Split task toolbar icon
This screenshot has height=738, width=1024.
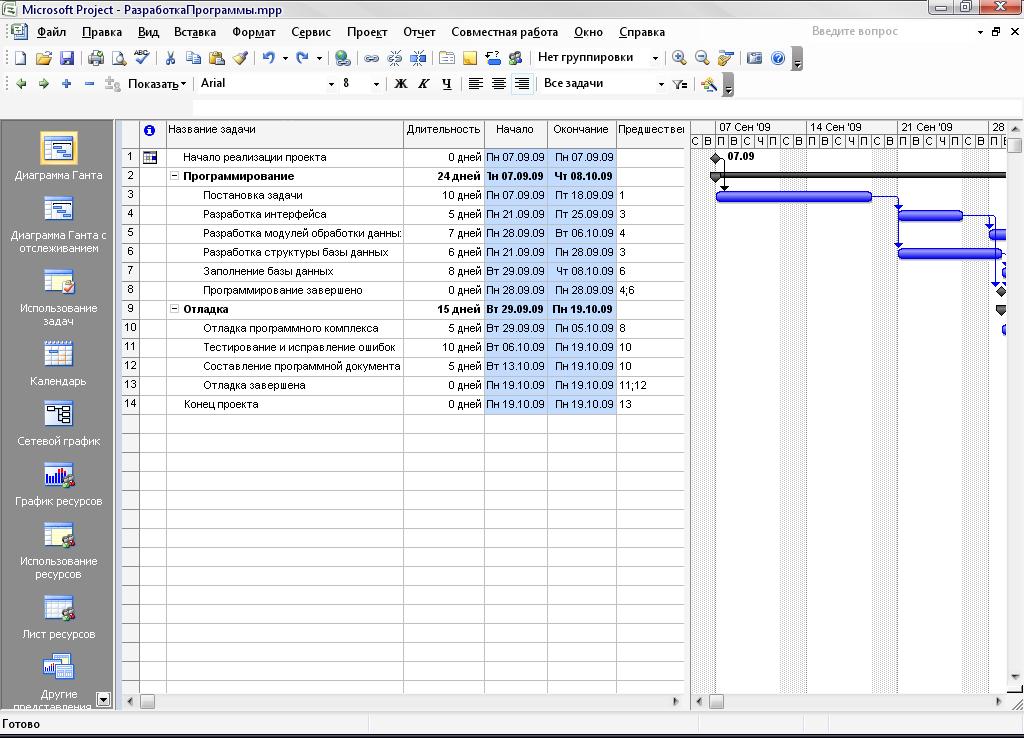[x=418, y=58]
